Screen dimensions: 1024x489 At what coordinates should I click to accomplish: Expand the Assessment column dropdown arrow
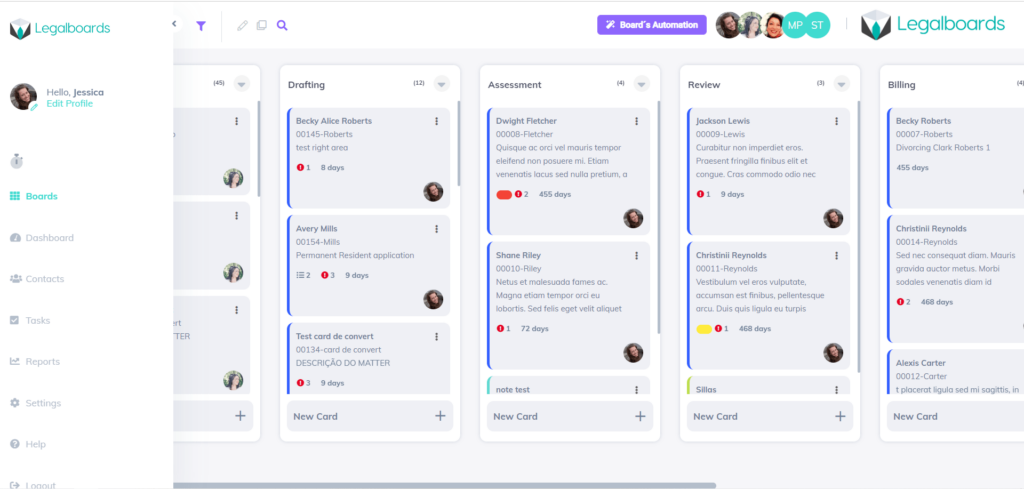coord(641,84)
